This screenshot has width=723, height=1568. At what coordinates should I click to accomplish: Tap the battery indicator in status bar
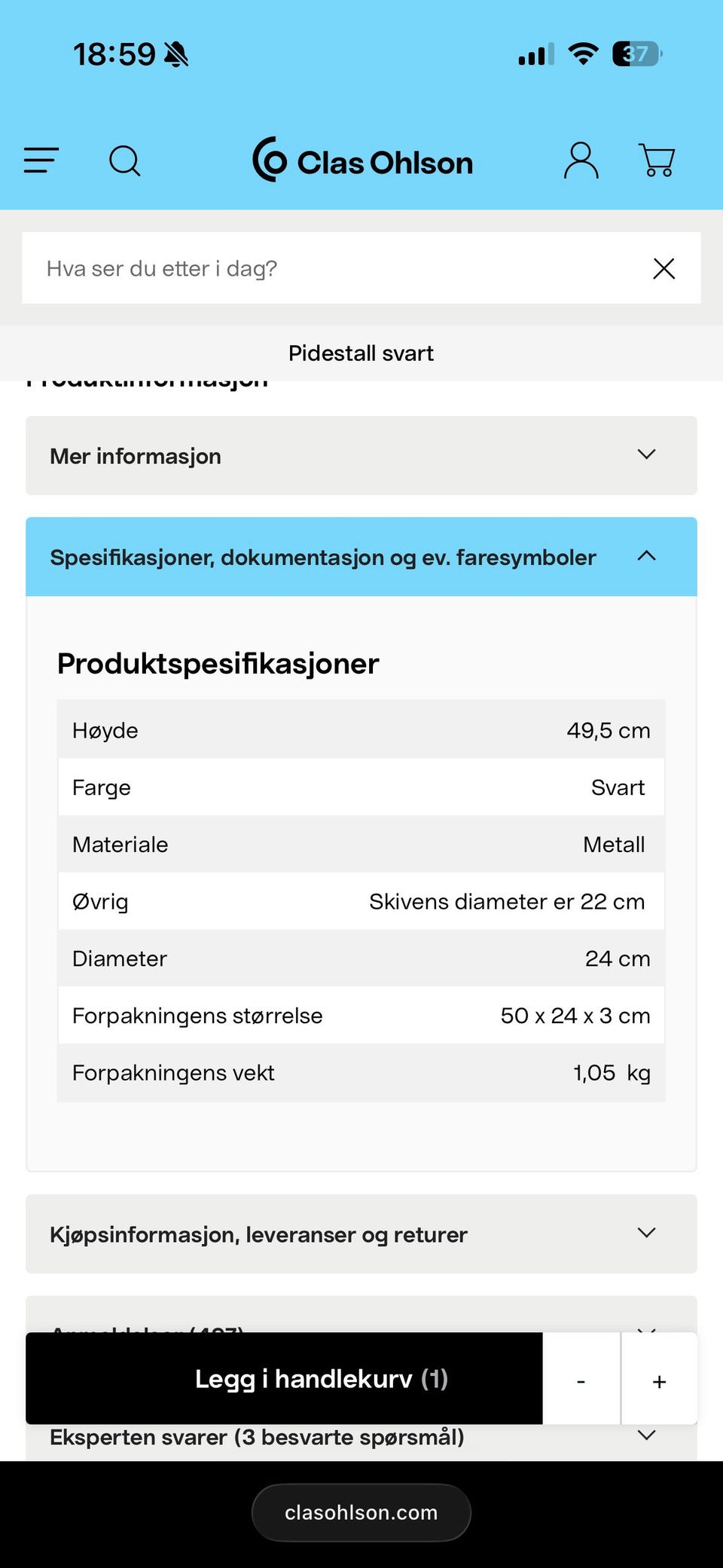(636, 54)
